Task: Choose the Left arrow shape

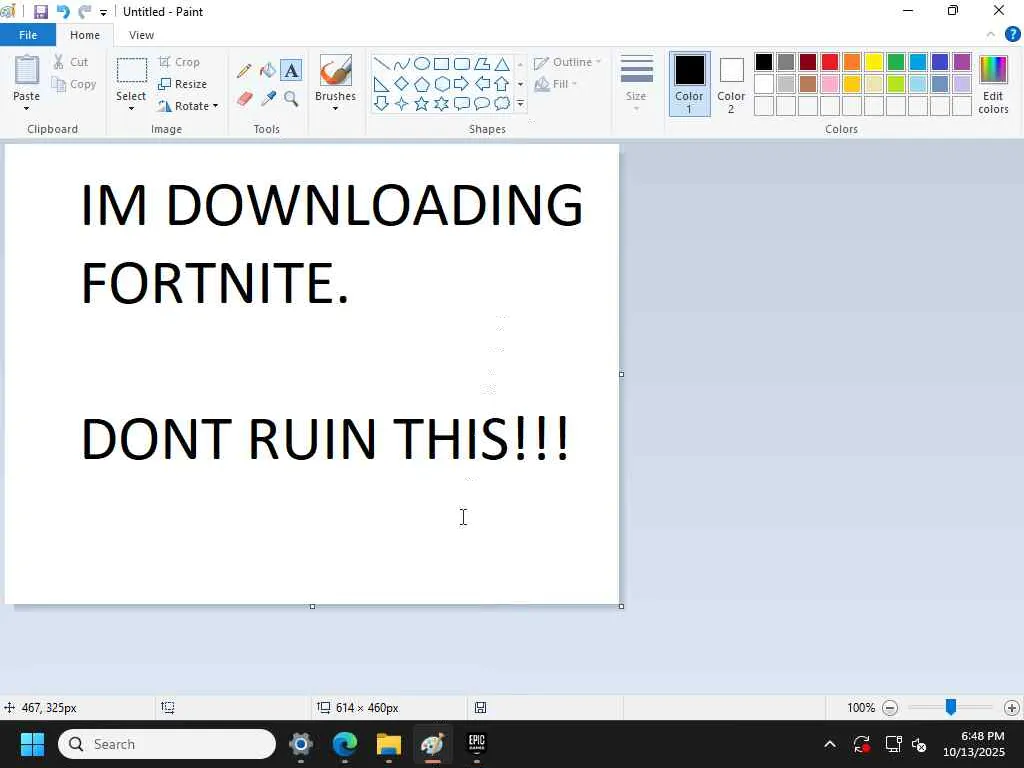Action: pos(482,84)
